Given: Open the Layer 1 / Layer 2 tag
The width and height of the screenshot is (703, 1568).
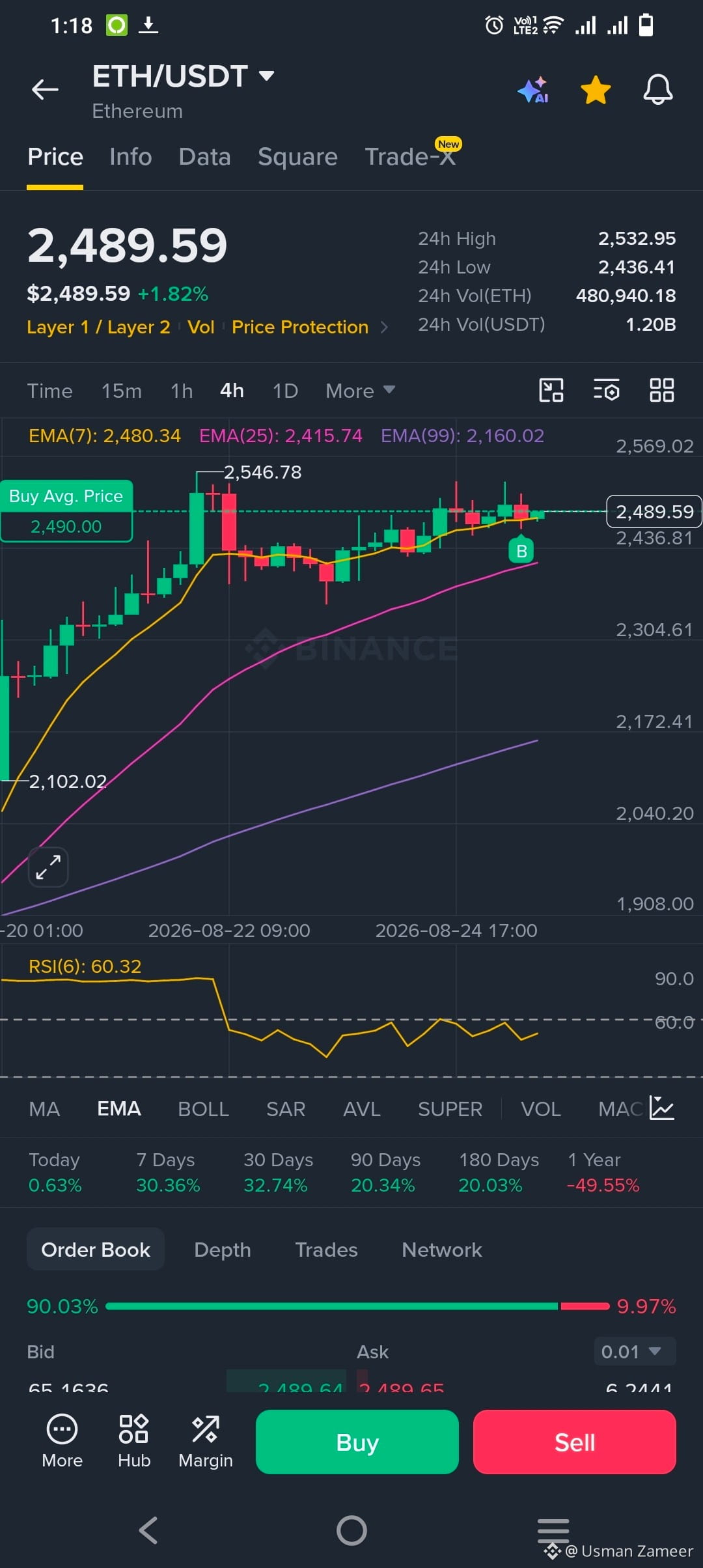Looking at the screenshot, I should pyautogui.click(x=98, y=327).
